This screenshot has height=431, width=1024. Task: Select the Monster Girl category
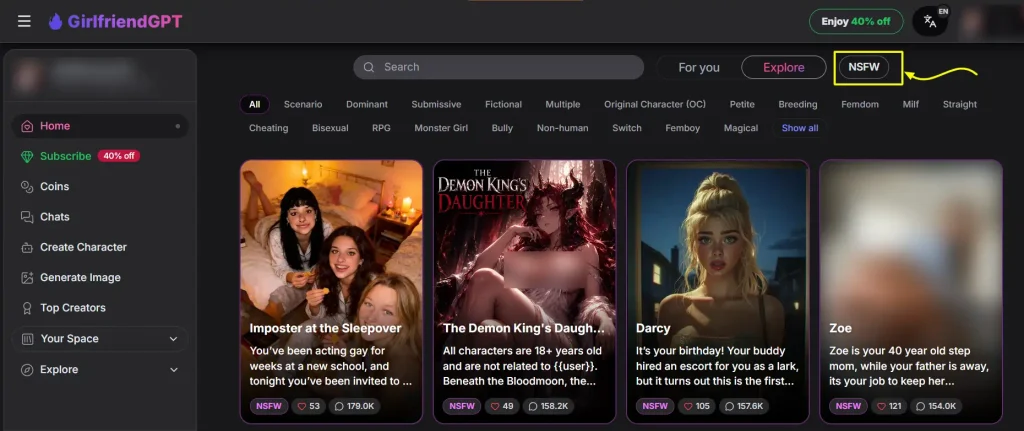pyautogui.click(x=441, y=128)
